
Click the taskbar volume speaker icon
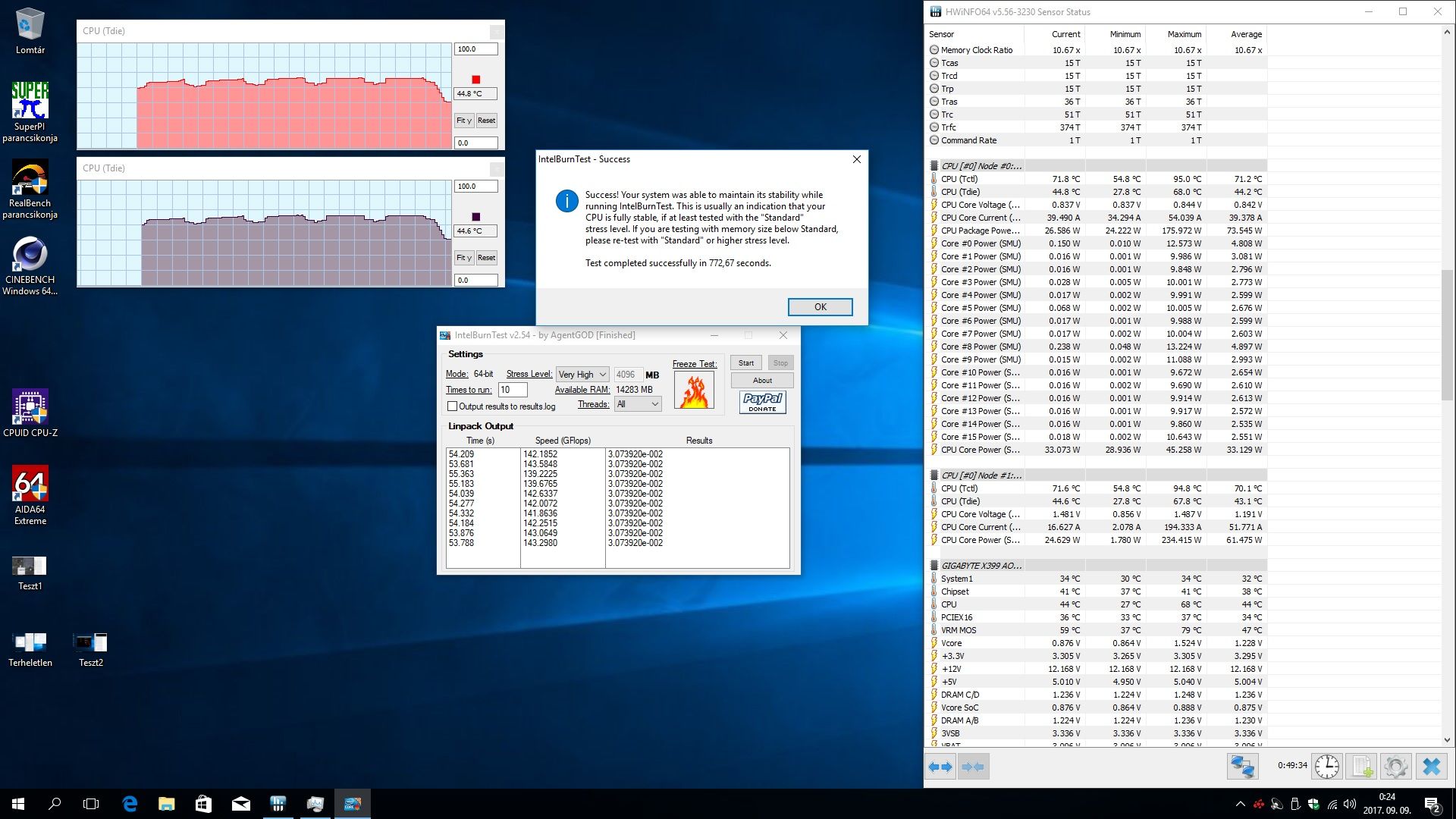tap(1350, 804)
